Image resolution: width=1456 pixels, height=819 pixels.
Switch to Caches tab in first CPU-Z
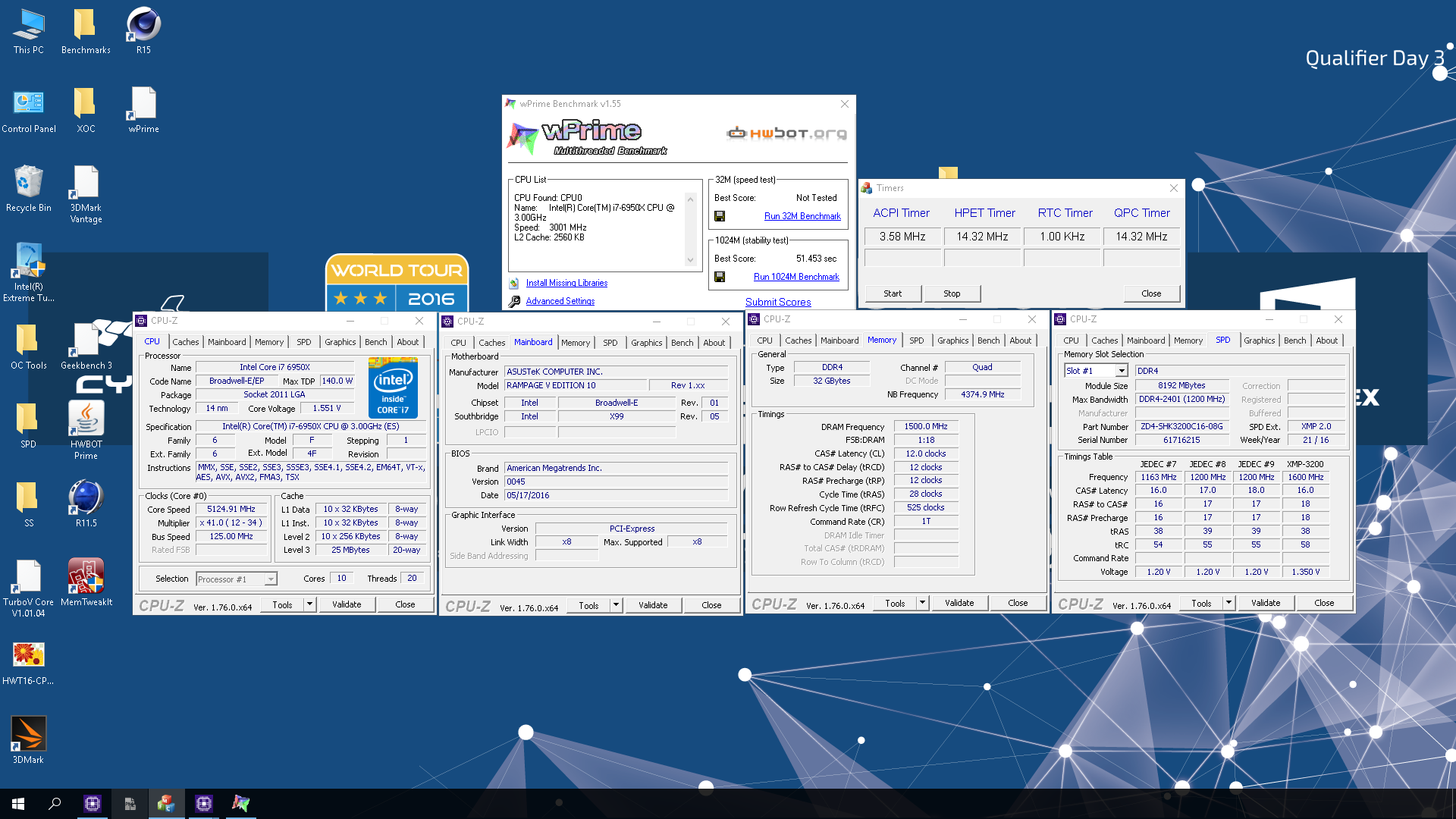[x=185, y=342]
